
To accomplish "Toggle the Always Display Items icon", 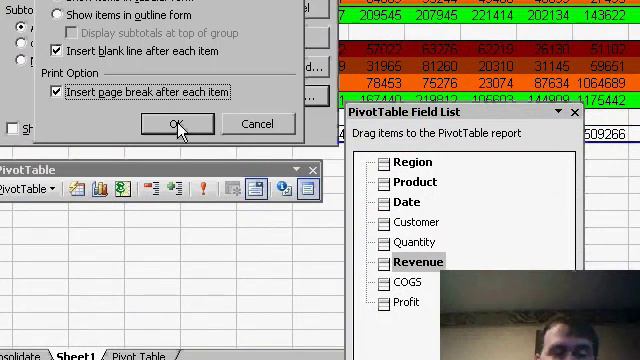I will click(256, 189).
